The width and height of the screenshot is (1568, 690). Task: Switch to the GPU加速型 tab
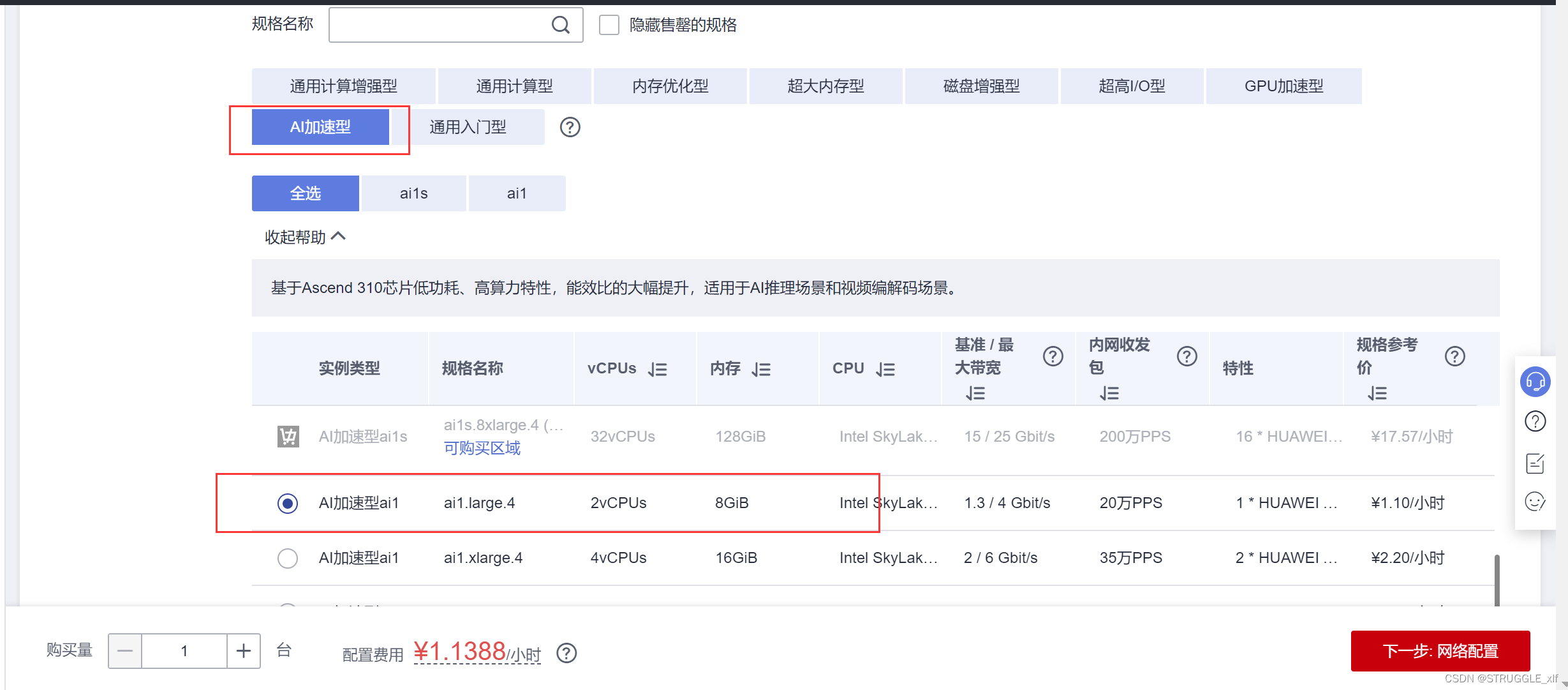pos(1283,86)
